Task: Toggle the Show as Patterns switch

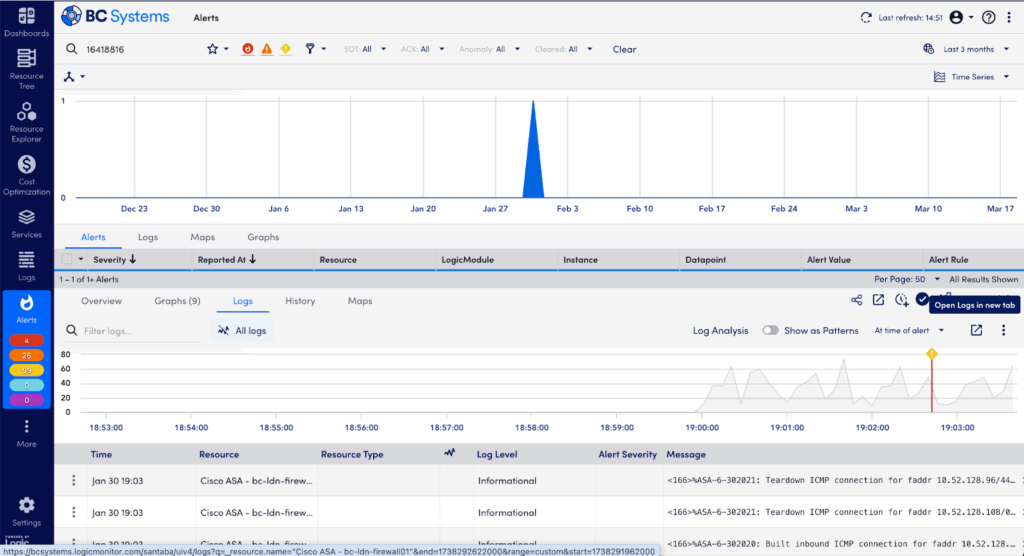Action: point(771,331)
